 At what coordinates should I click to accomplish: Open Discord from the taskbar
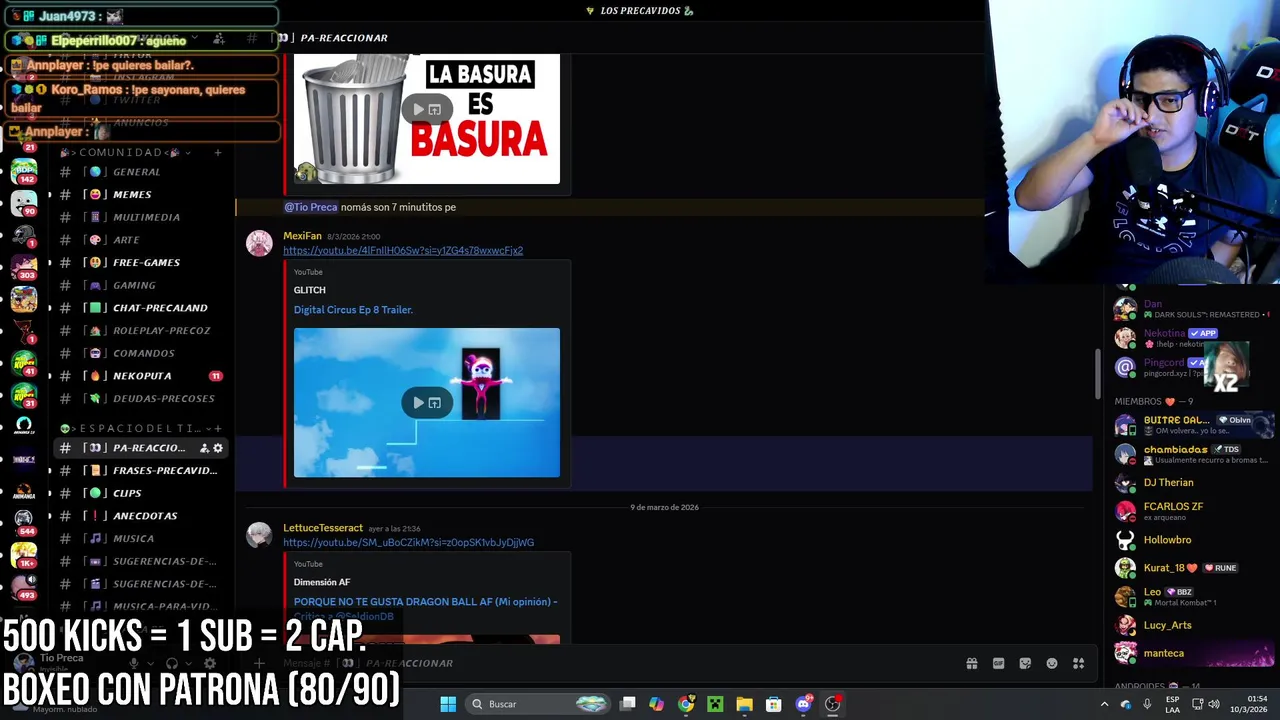pos(803,704)
